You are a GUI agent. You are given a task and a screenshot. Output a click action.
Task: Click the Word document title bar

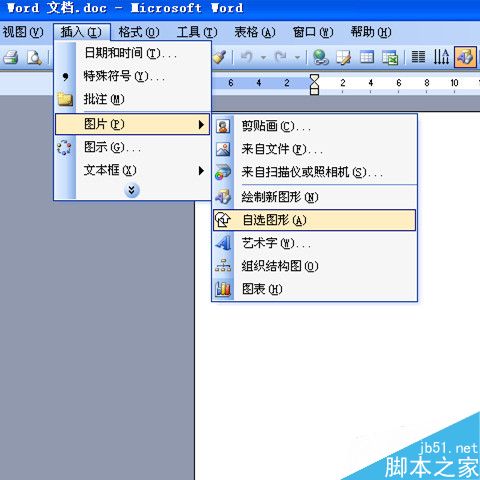coord(240,8)
